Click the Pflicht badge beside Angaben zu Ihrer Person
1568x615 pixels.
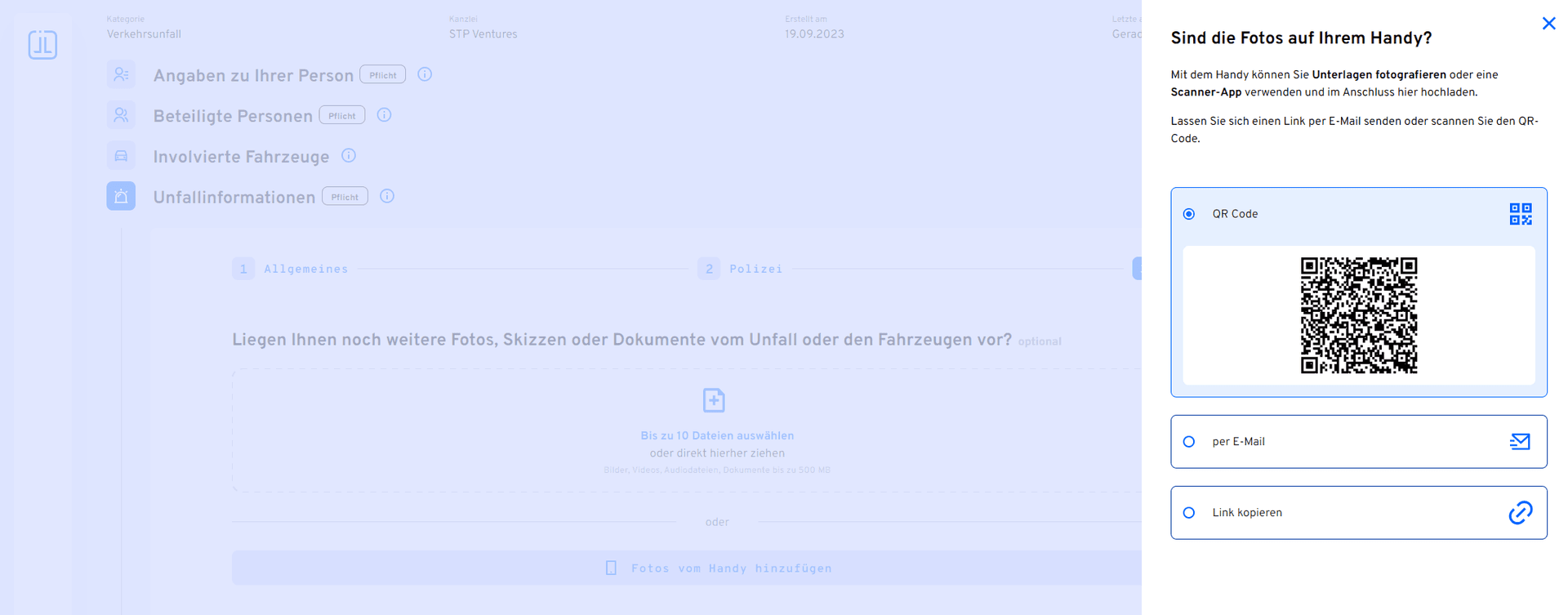tap(383, 74)
